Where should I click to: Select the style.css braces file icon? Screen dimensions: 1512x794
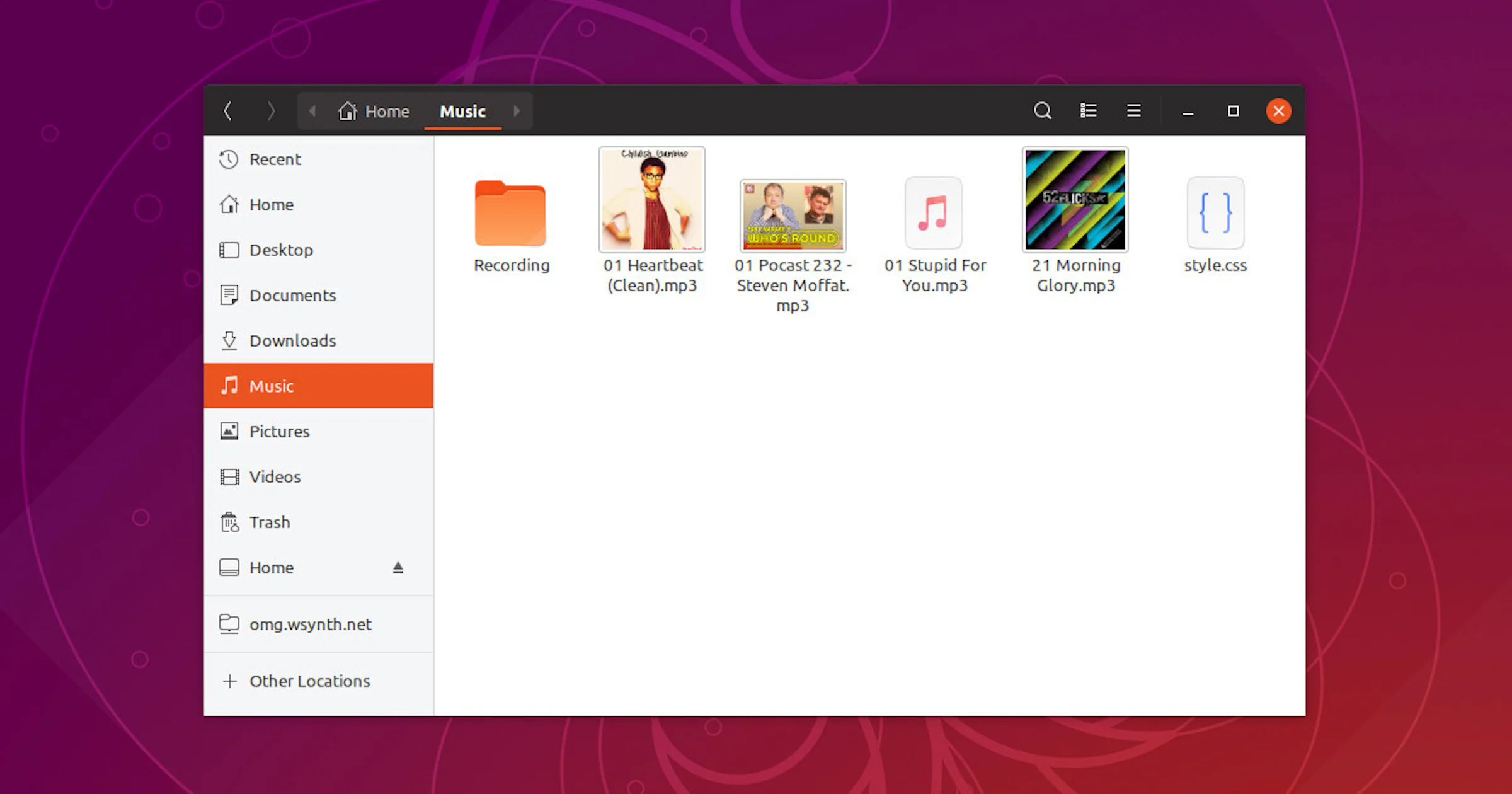point(1216,213)
